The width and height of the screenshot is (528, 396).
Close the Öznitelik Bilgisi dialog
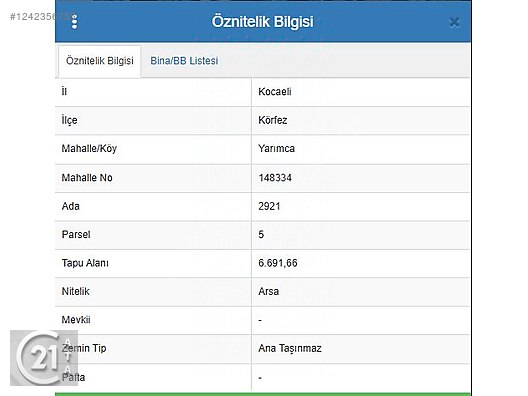(454, 23)
